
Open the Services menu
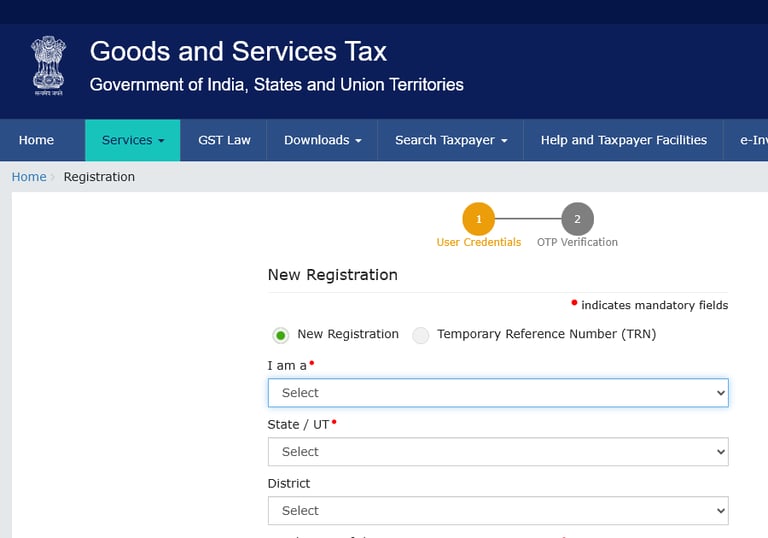click(133, 140)
